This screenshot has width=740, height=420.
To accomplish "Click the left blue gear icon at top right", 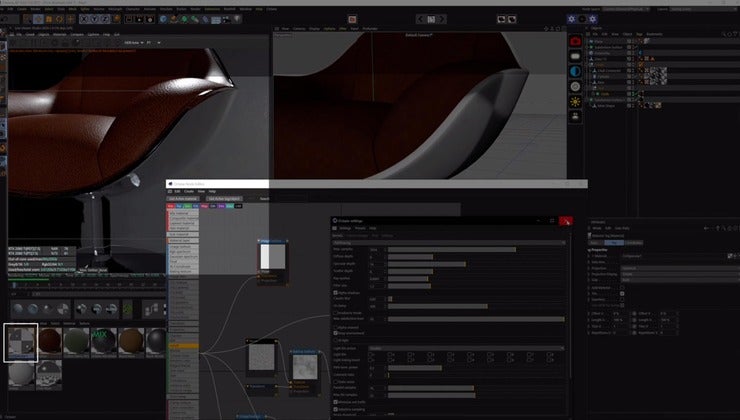I will coord(572,19).
